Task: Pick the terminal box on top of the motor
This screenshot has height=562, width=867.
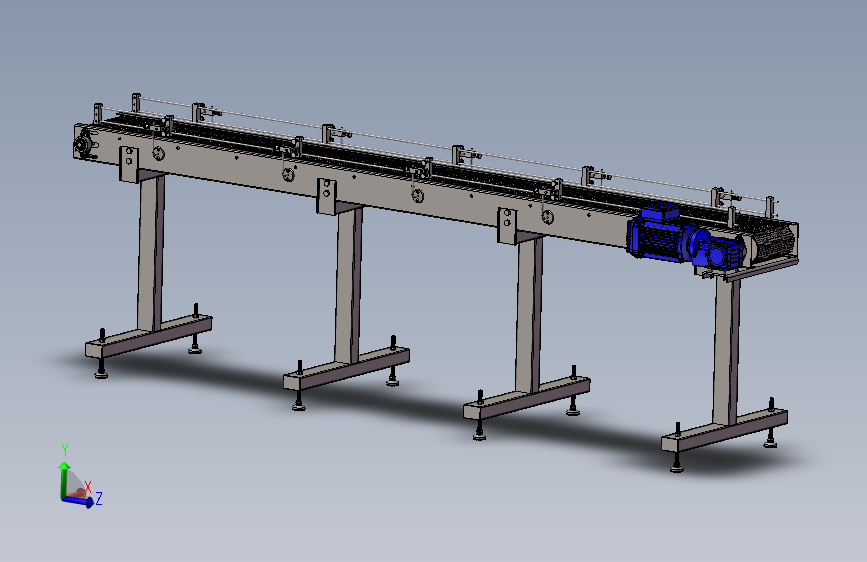Action: click(660, 212)
